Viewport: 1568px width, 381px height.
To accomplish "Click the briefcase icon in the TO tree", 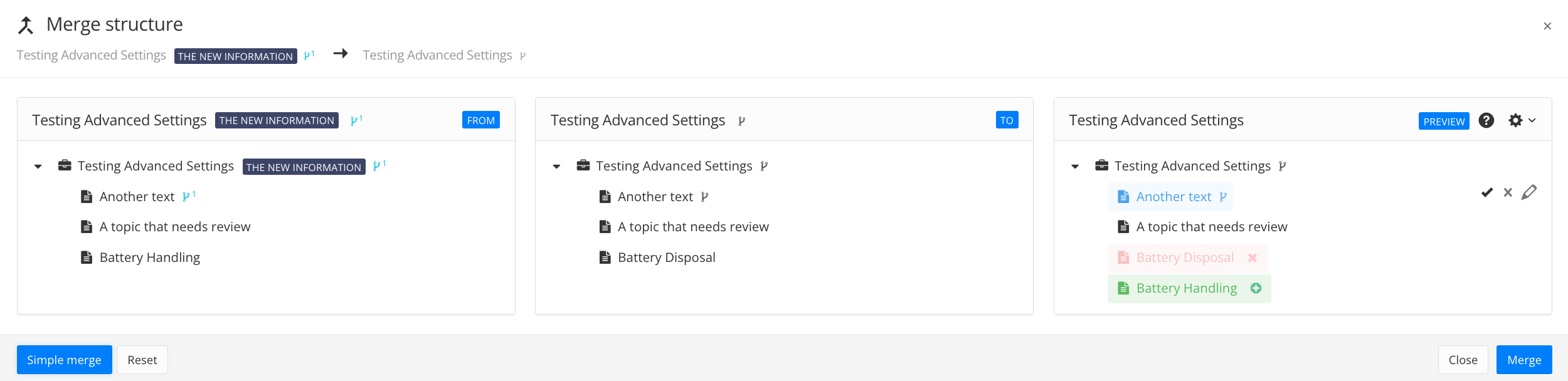I will (x=583, y=165).
